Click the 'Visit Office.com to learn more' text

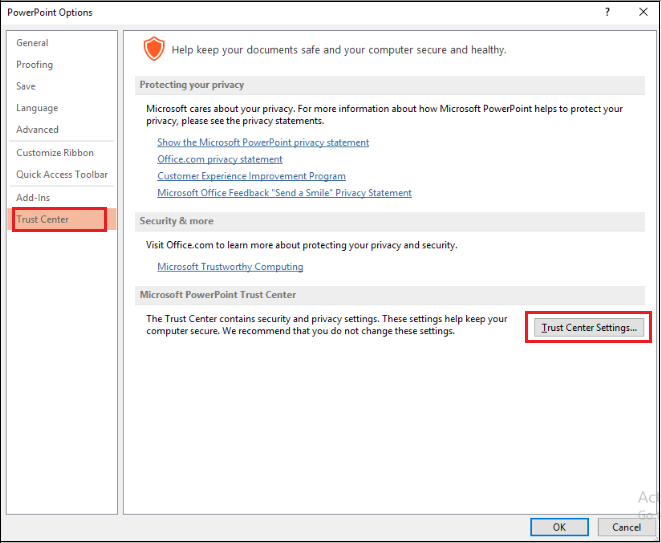coord(301,245)
